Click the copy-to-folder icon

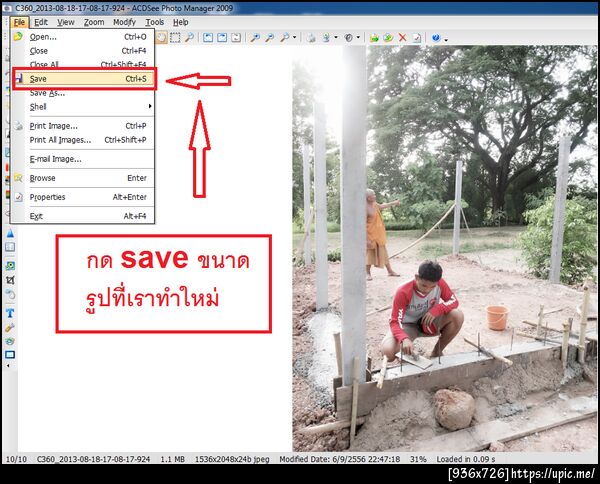tap(388, 37)
